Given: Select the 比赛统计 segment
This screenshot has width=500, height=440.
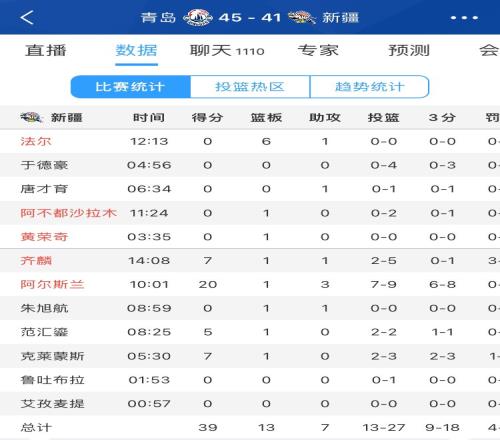Looking at the screenshot, I should pyautogui.click(x=130, y=87).
